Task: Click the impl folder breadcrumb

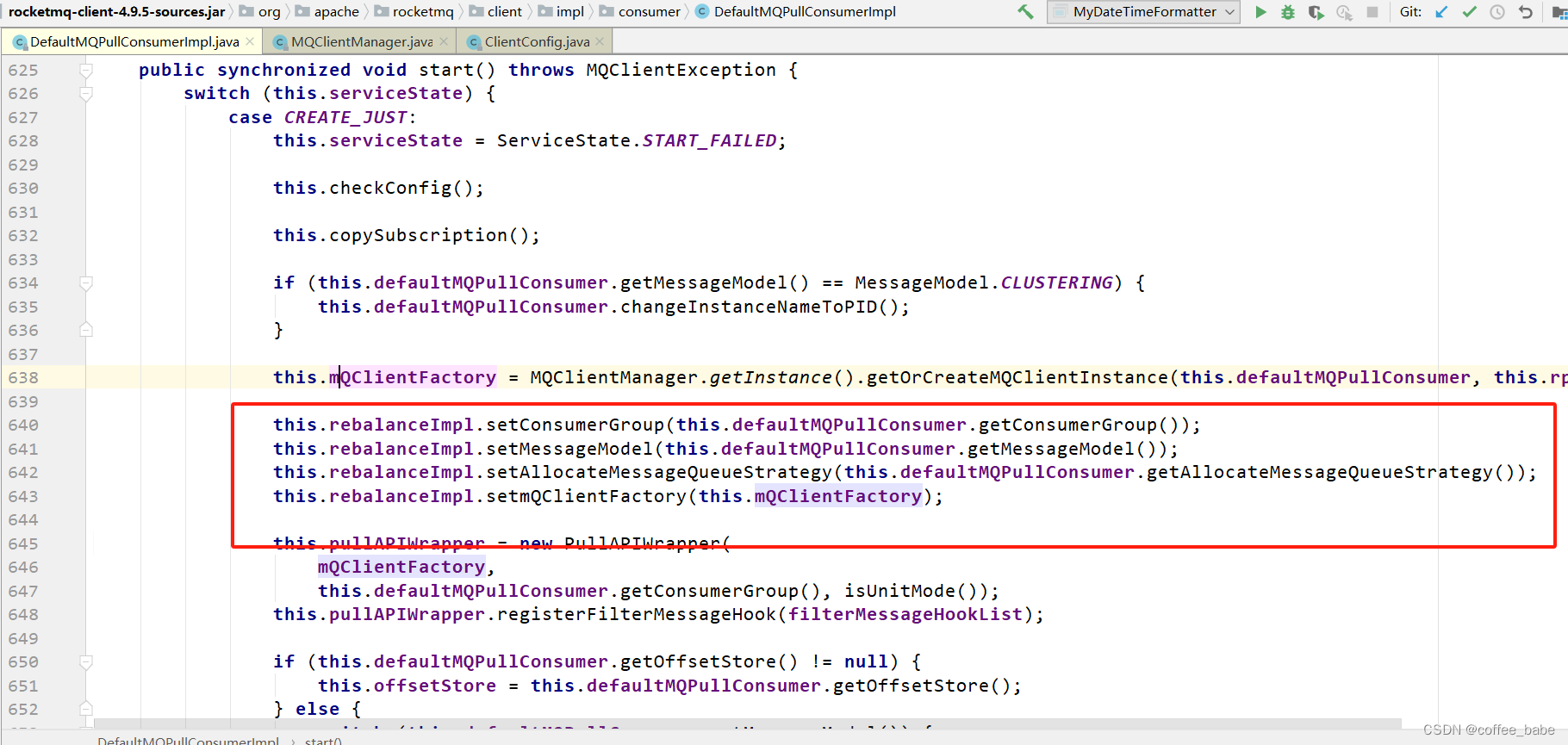Action: (x=561, y=12)
